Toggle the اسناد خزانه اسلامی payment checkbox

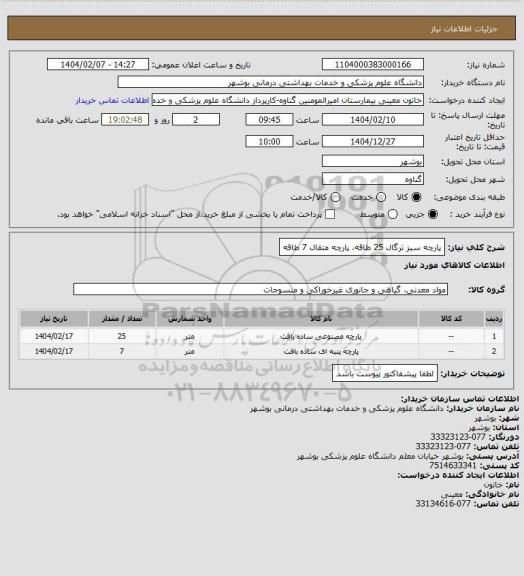click(330, 214)
